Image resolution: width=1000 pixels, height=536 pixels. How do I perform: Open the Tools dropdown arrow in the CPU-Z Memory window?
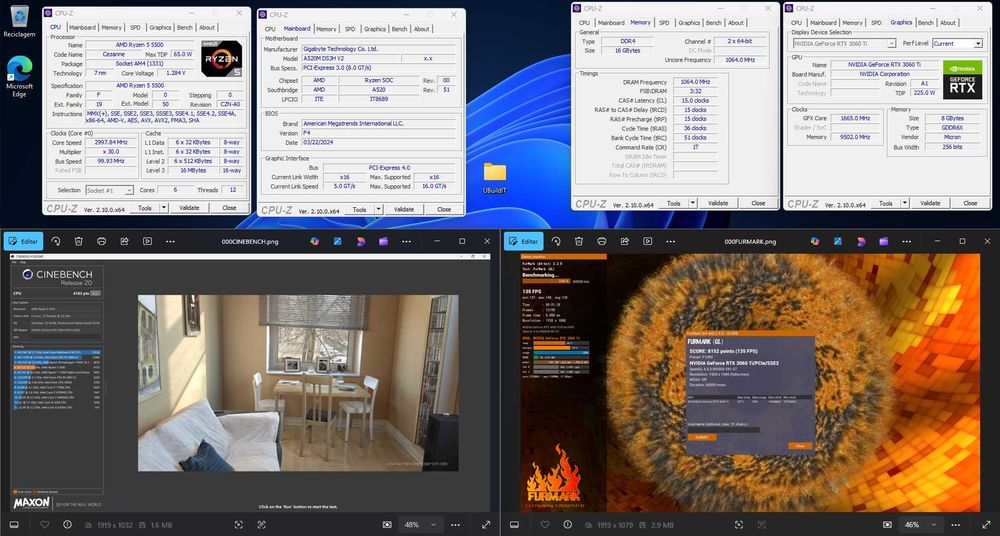[x=693, y=203]
